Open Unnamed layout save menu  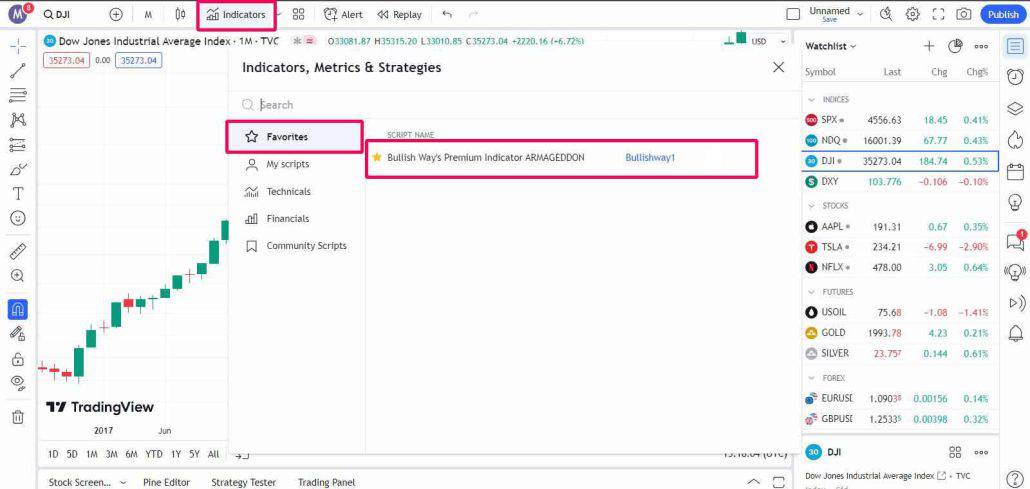pos(836,14)
